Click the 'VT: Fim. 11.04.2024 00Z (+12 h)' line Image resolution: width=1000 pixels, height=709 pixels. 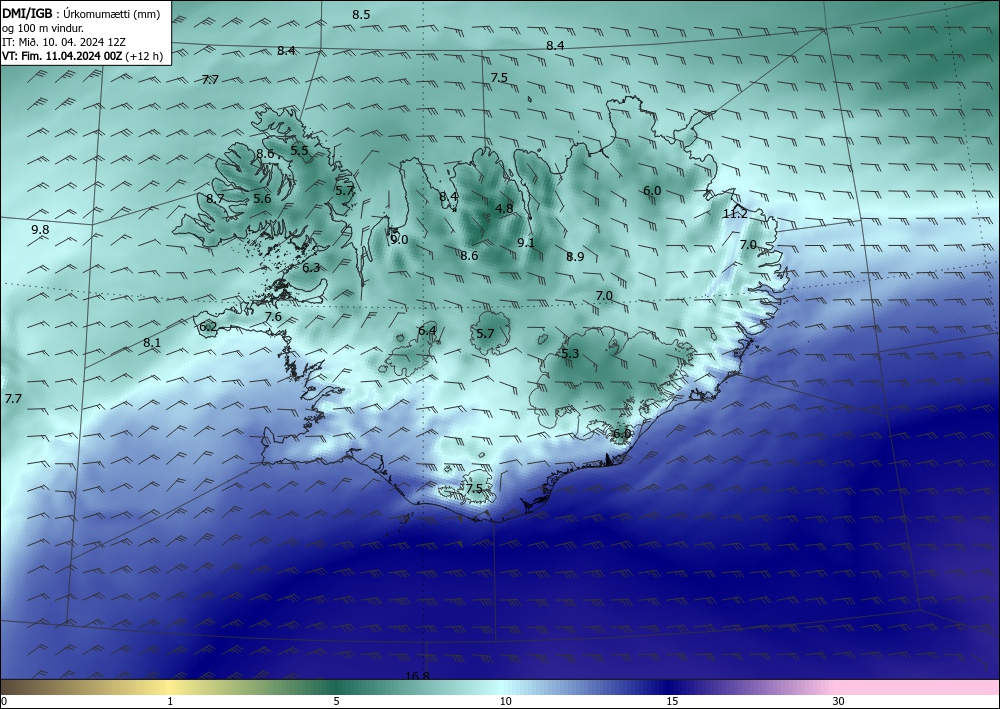point(82,56)
